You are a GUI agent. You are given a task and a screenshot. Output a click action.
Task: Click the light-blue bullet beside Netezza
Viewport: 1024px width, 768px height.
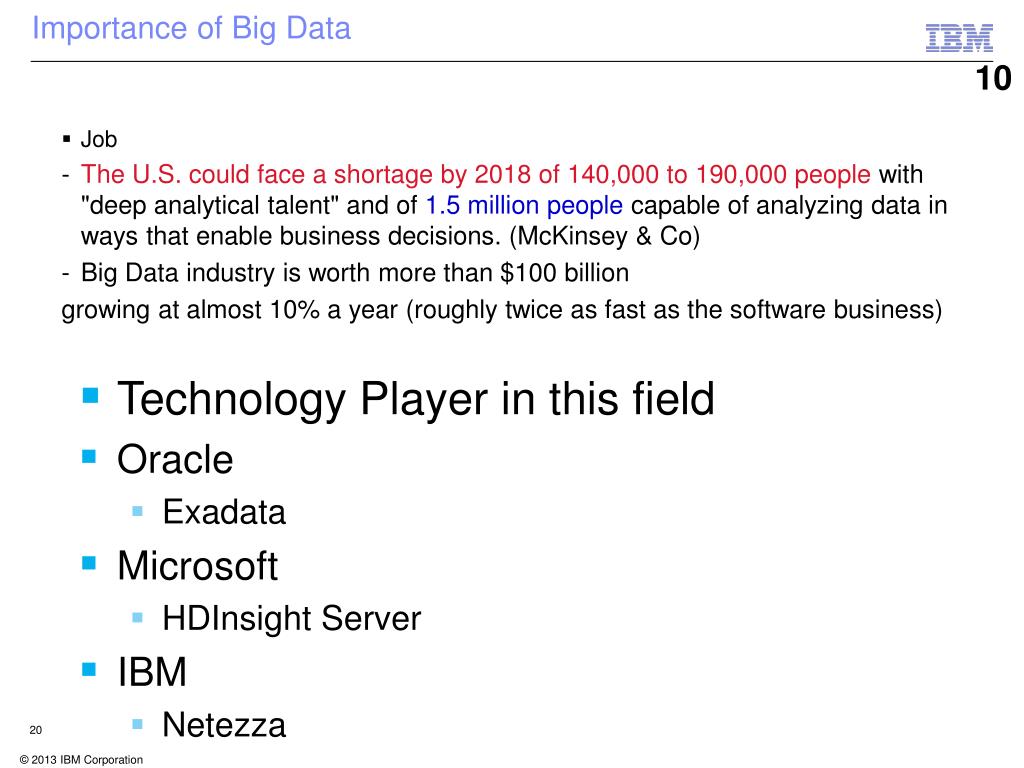137,724
